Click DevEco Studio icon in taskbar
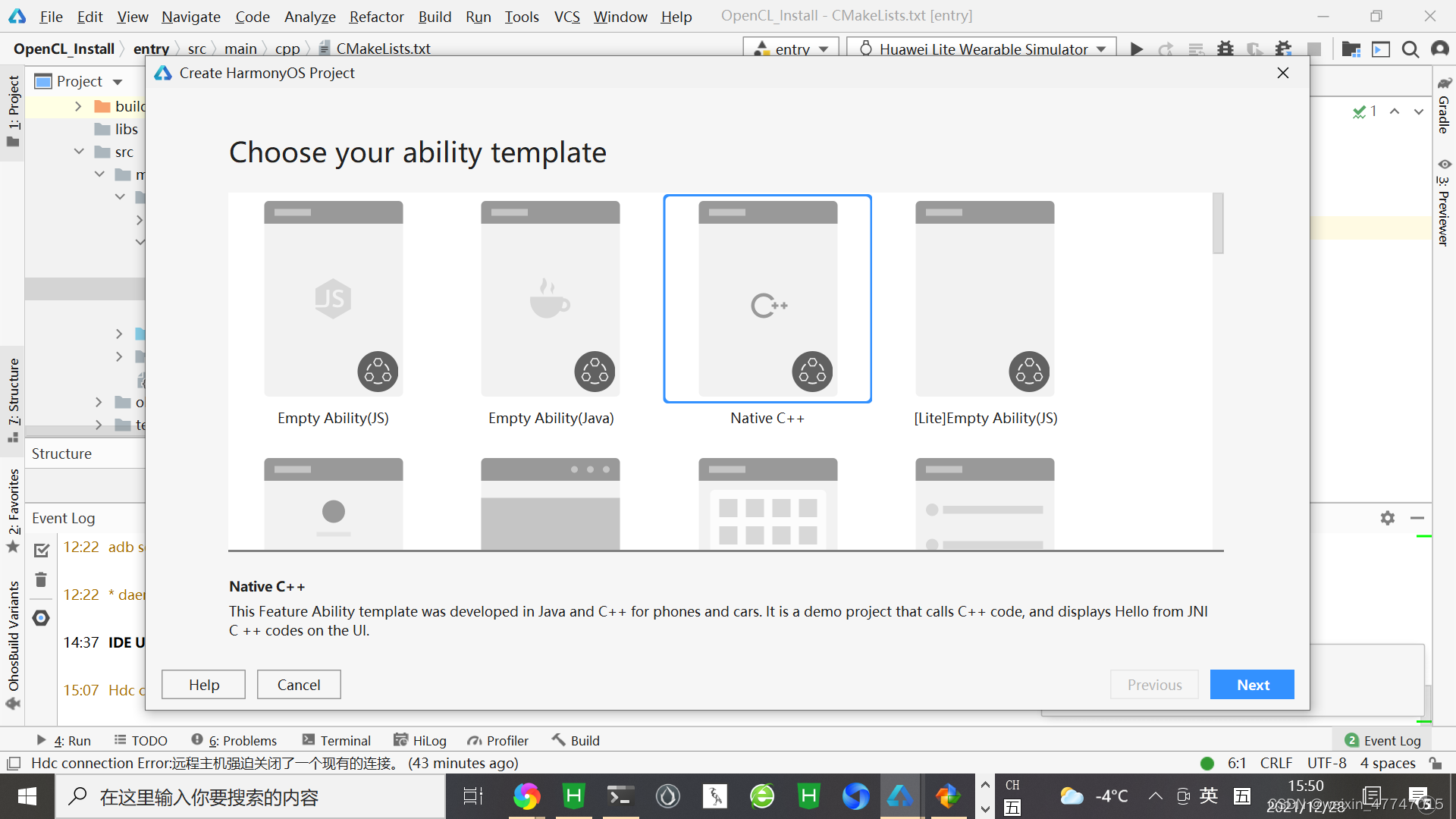The height and width of the screenshot is (819, 1456). point(900,796)
